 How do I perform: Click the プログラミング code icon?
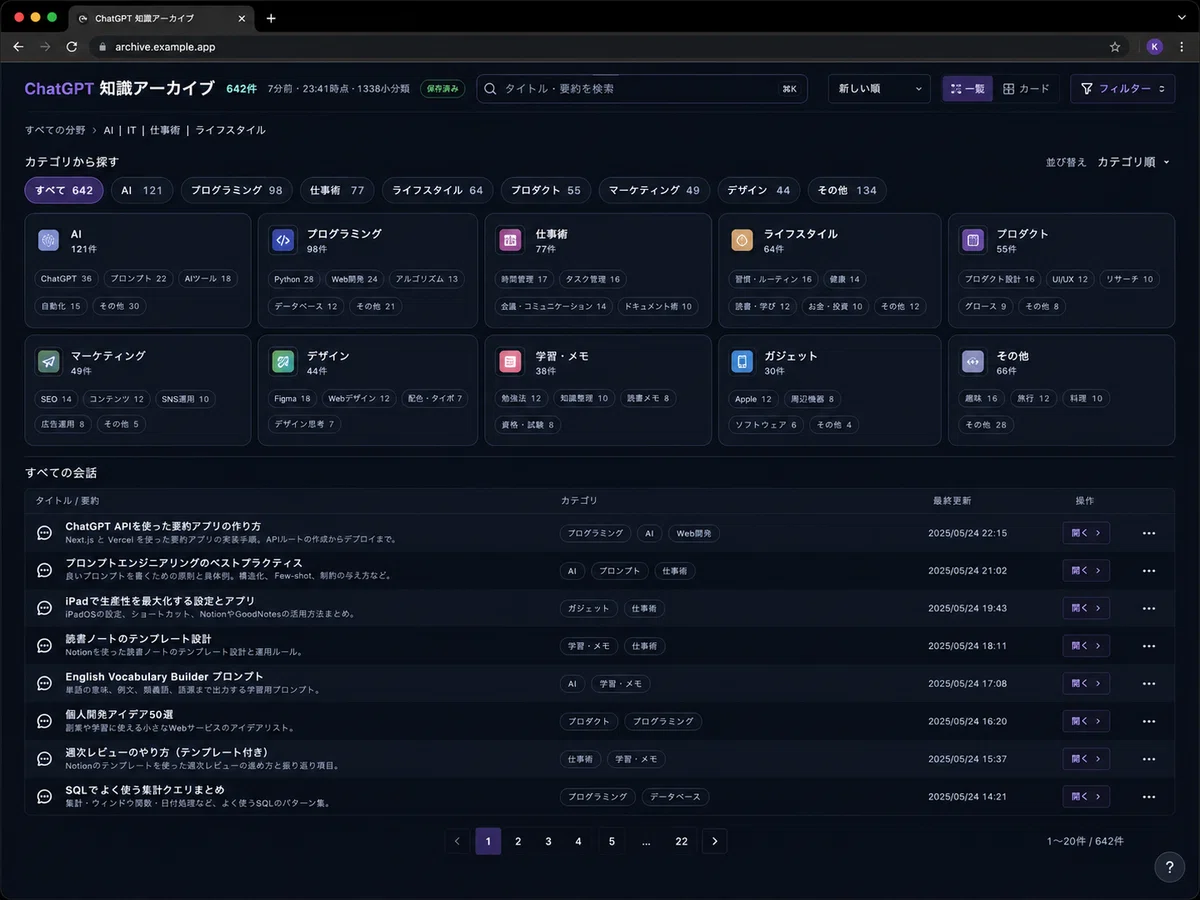[x=283, y=240]
